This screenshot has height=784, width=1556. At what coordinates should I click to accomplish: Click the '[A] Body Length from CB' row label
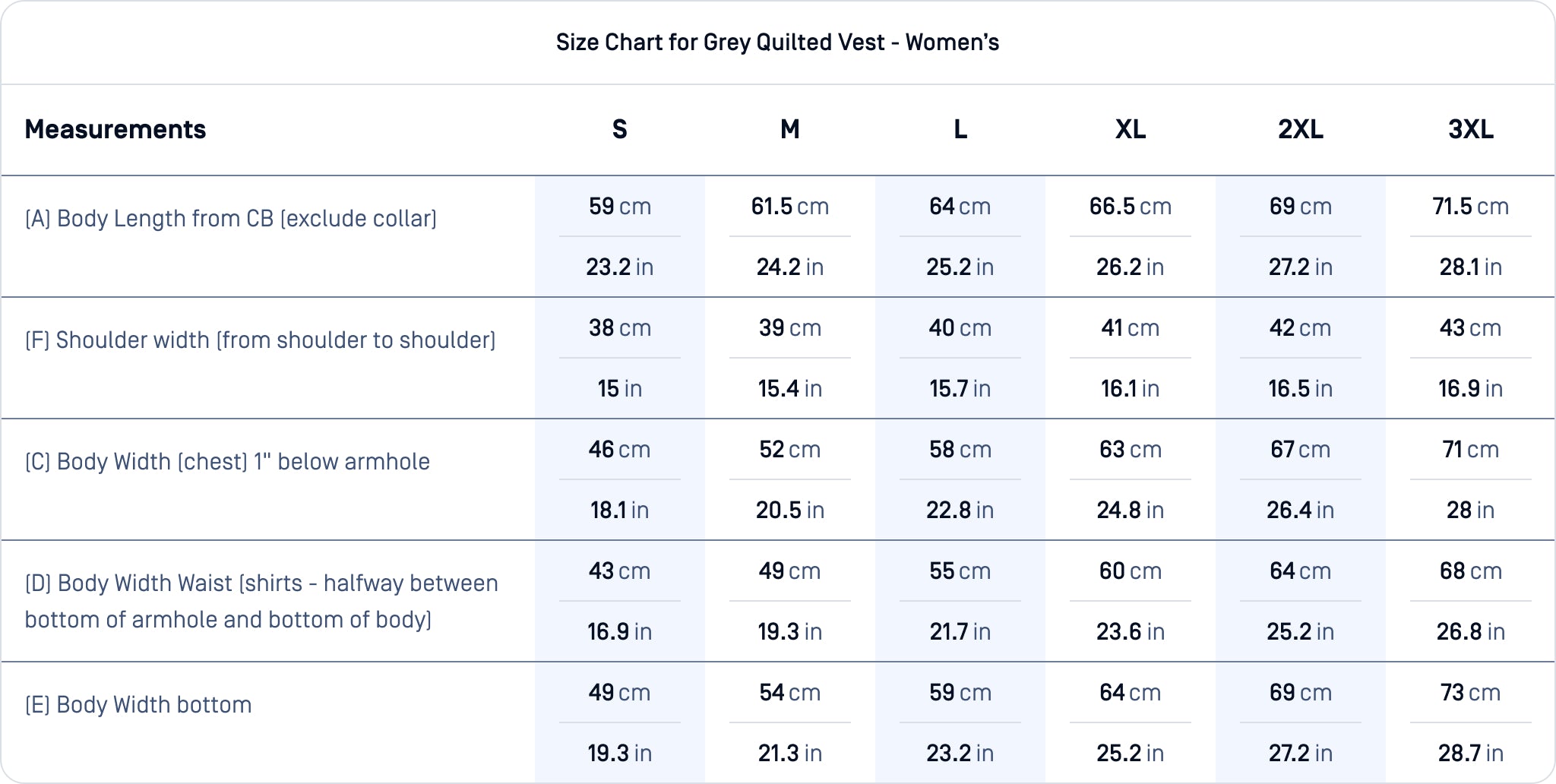click(x=231, y=219)
